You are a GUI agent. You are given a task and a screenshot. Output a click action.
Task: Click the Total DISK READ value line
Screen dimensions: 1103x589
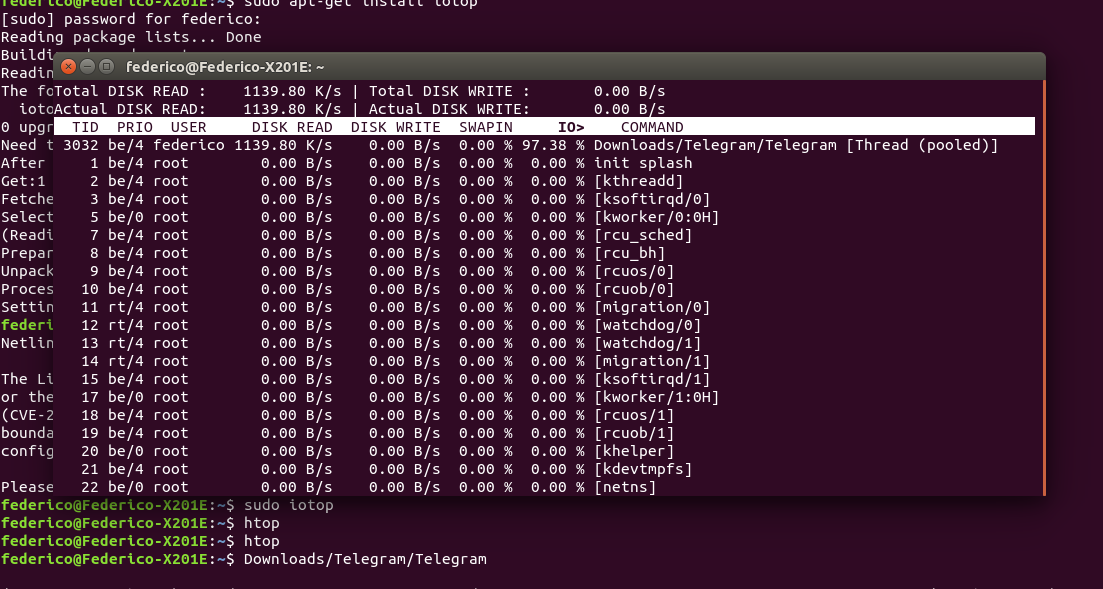point(300,91)
